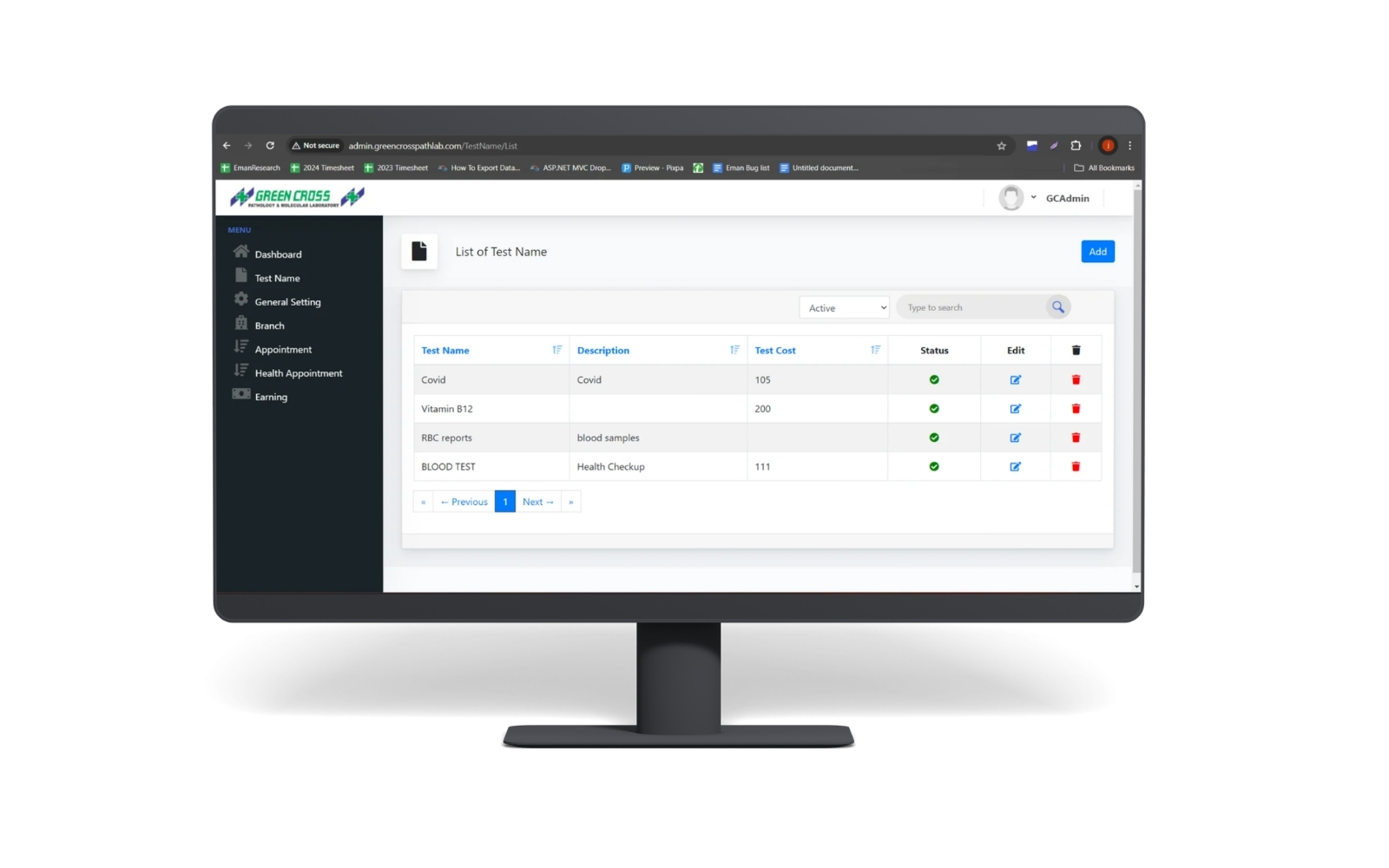
Task: Go to the Next page
Action: (538, 502)
